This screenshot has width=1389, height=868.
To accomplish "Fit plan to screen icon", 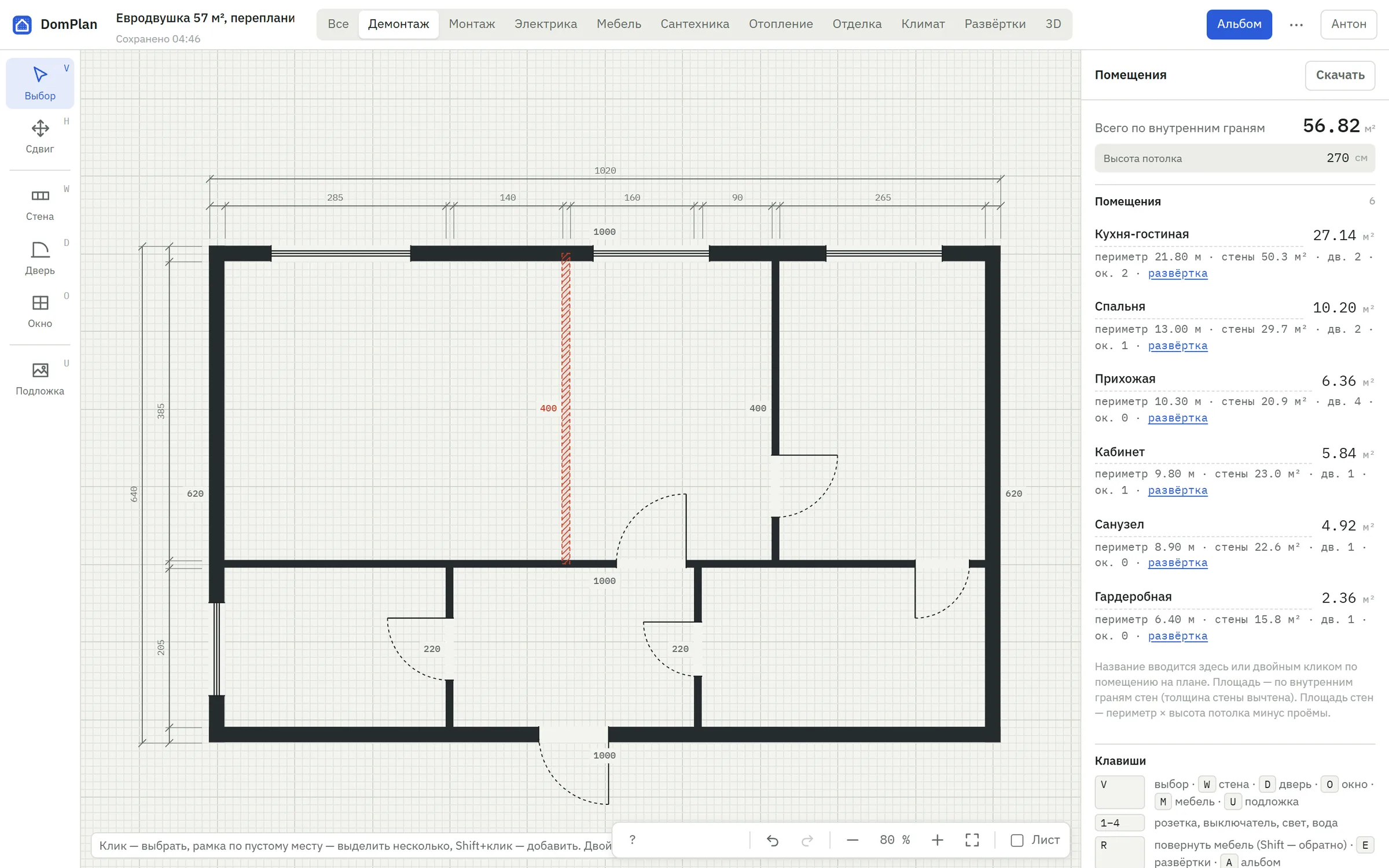I will click(972, 840).
